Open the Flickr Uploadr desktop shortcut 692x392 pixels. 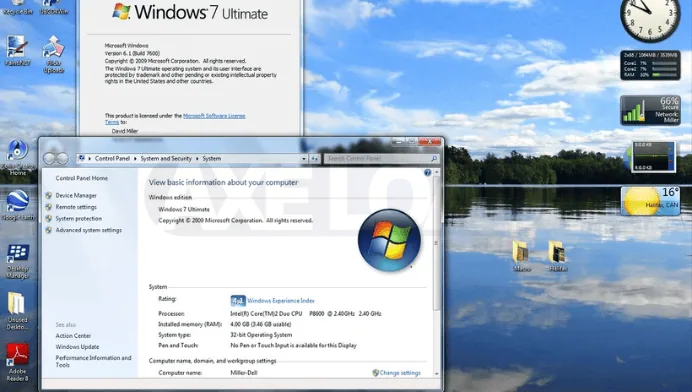53,54
